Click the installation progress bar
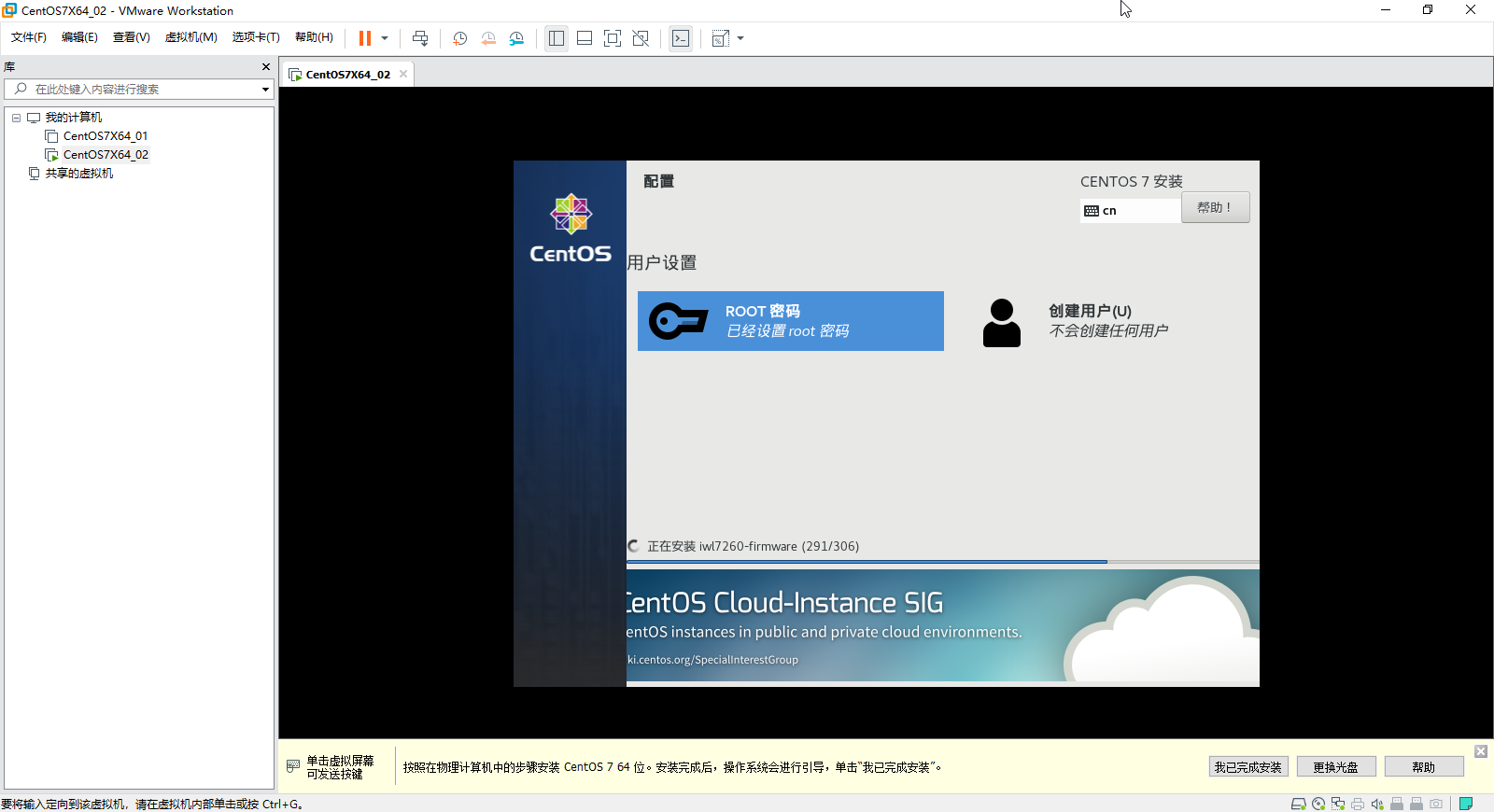The image size is (1494, 812). 943,562
